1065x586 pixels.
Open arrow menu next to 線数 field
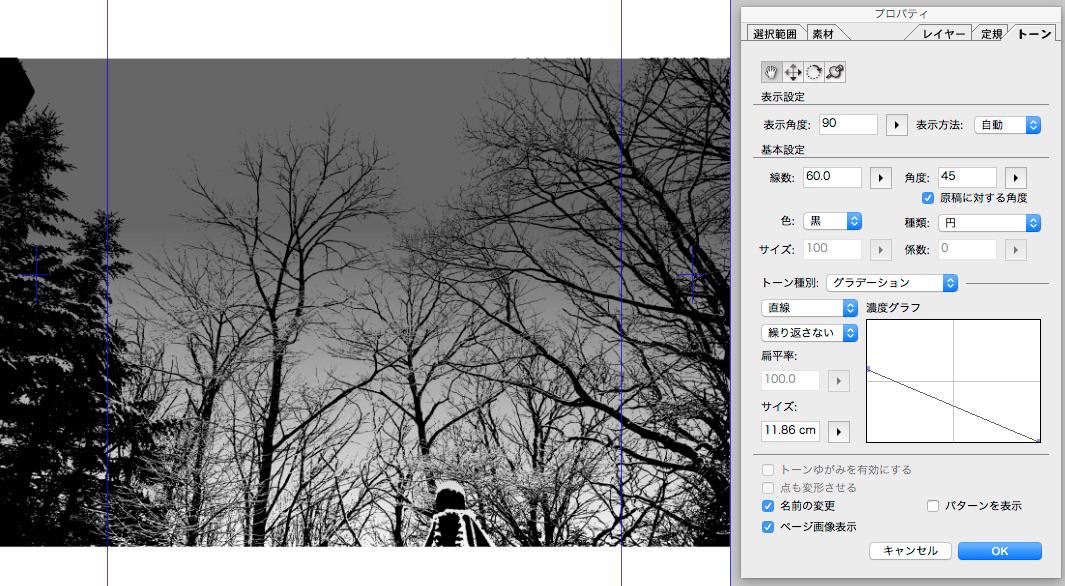[x=881, y=178]
